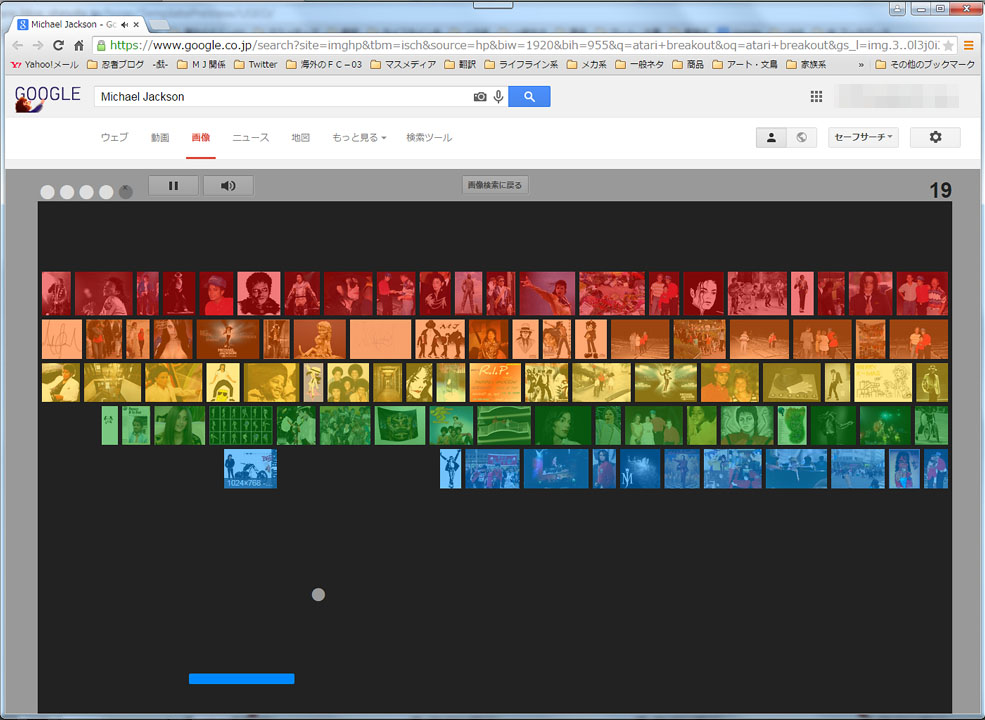The image size is (985, 720).
Task: Switch to the ウェブ tab
Action: click(x=114, y=138)
